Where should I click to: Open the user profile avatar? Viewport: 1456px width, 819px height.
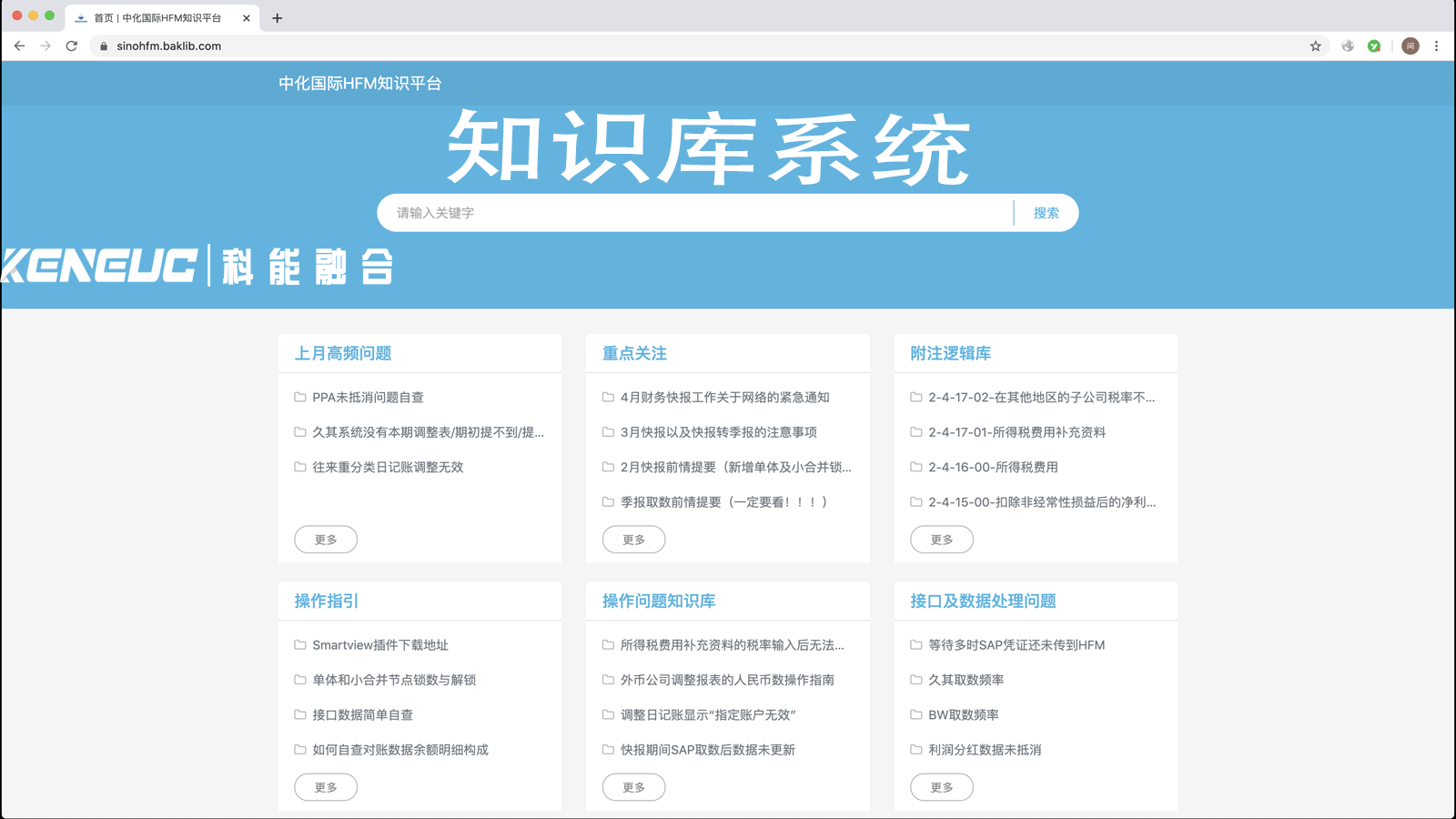1410,45
